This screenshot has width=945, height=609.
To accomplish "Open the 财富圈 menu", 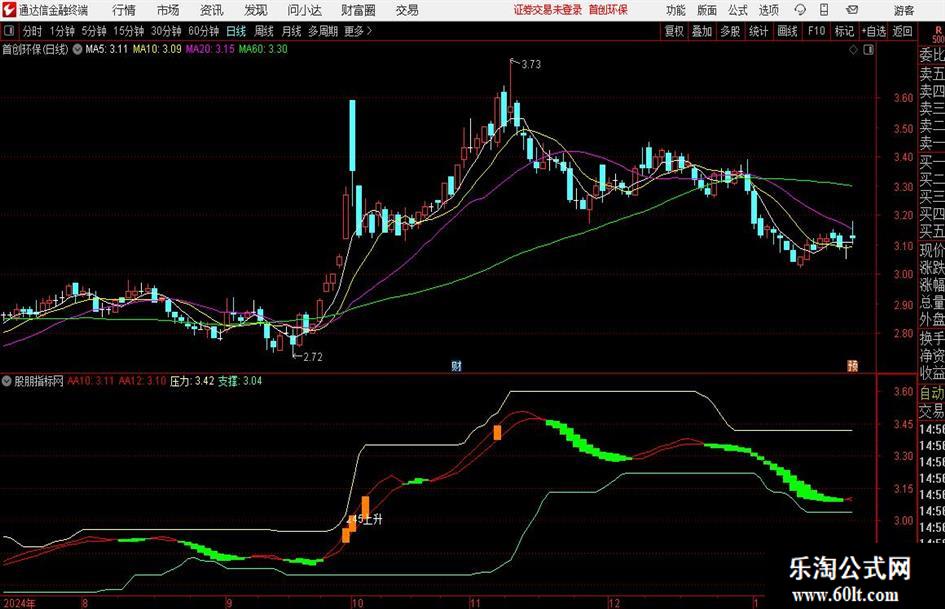I will (358, 10).
